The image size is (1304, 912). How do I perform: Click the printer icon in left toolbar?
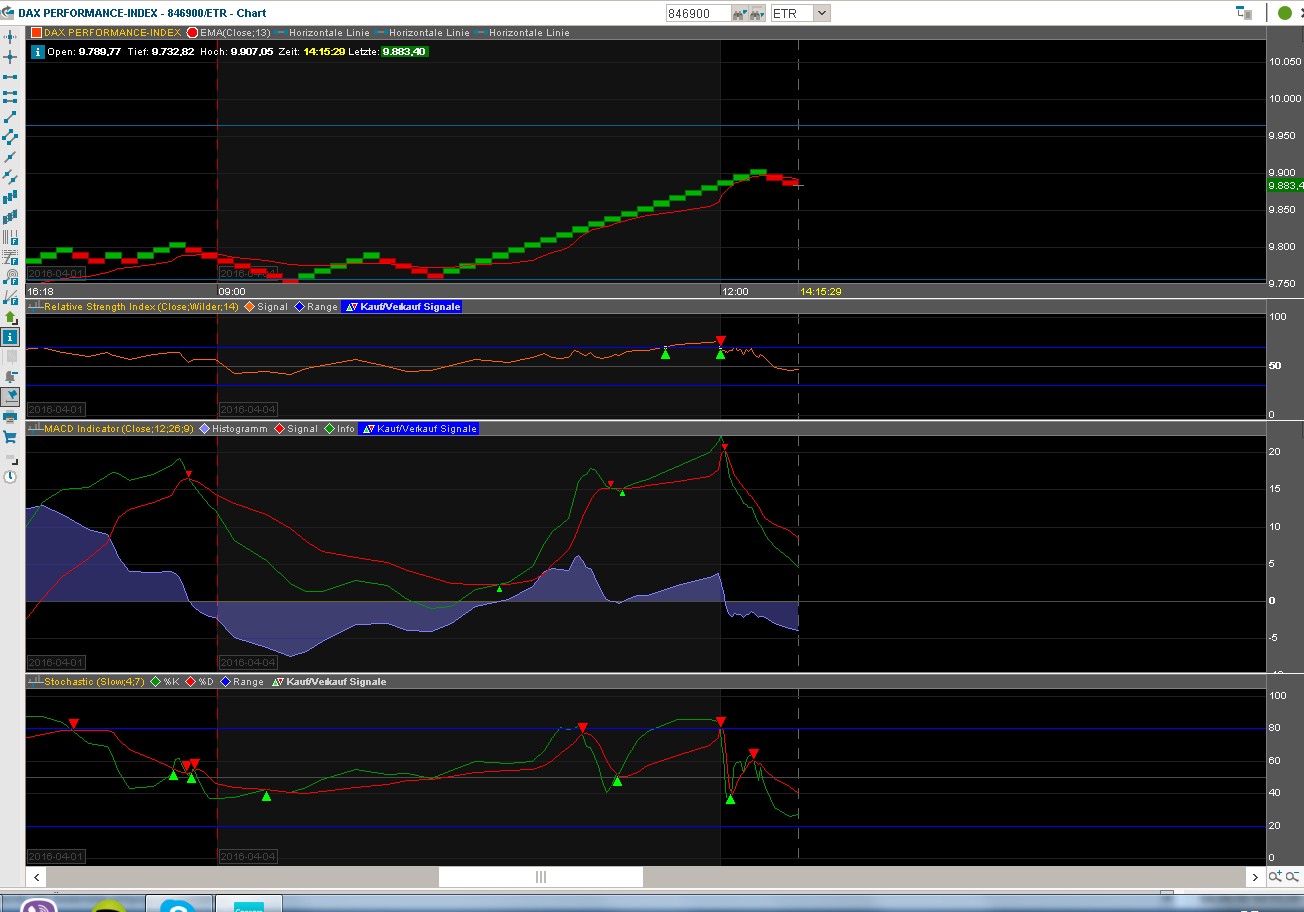[x=11, y=416]
